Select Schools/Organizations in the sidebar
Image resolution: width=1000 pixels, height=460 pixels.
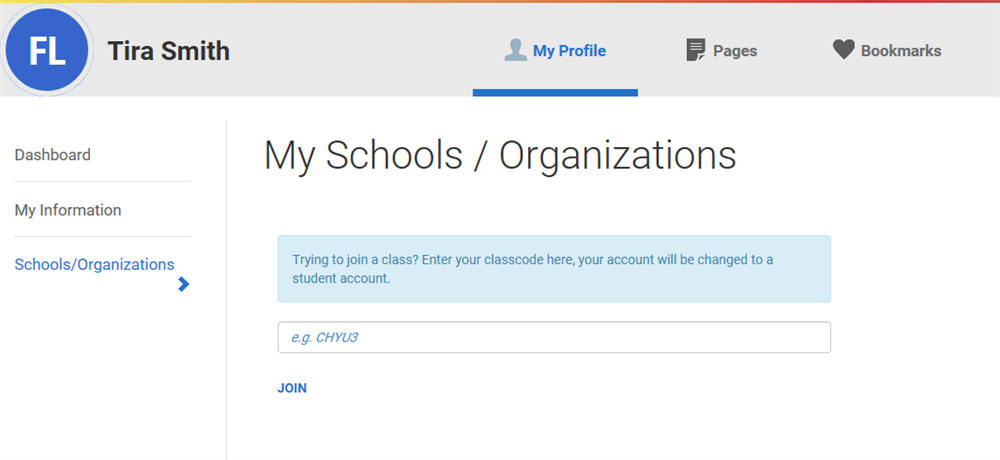[x=94, y=265]
